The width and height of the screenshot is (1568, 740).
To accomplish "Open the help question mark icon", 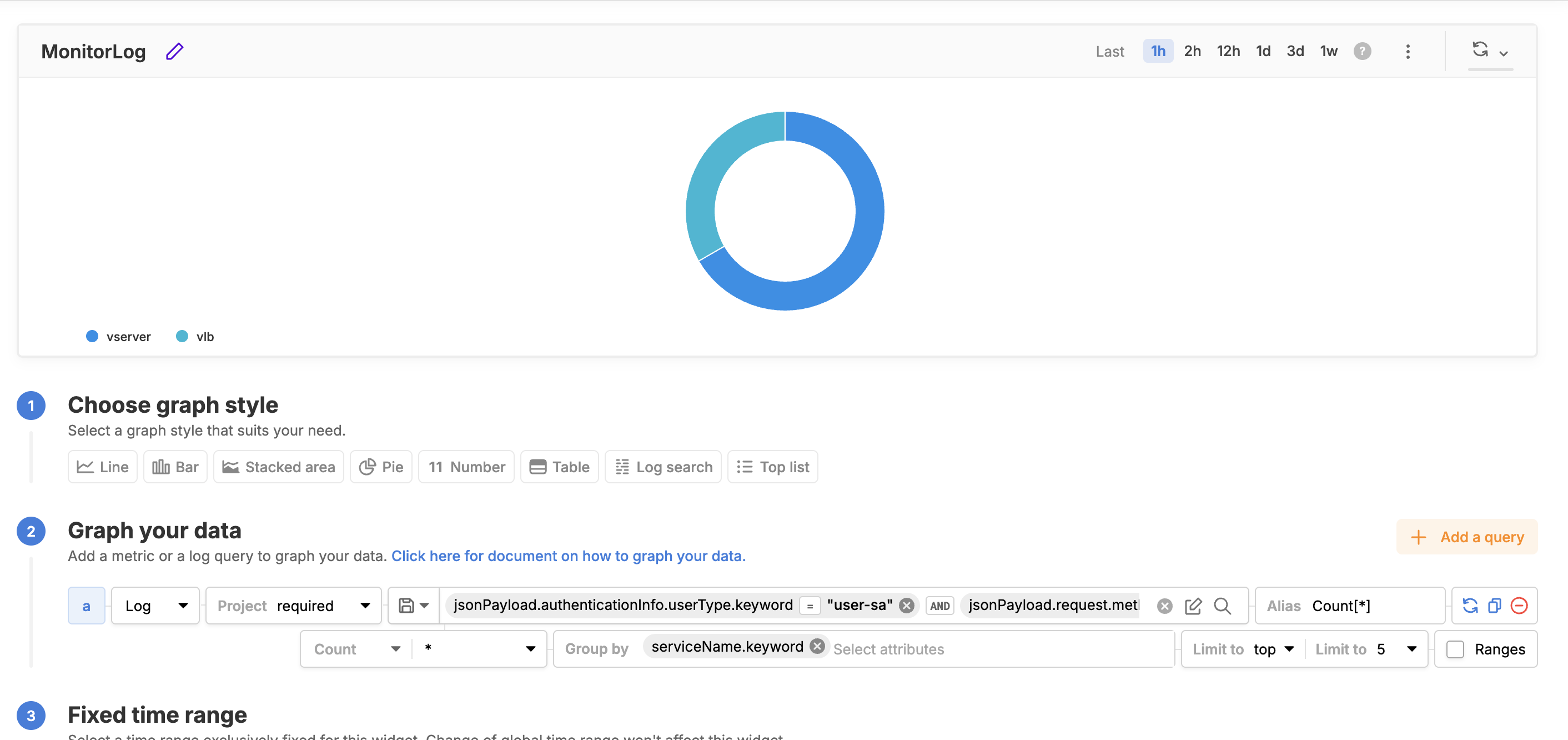I will [1361, 51].
